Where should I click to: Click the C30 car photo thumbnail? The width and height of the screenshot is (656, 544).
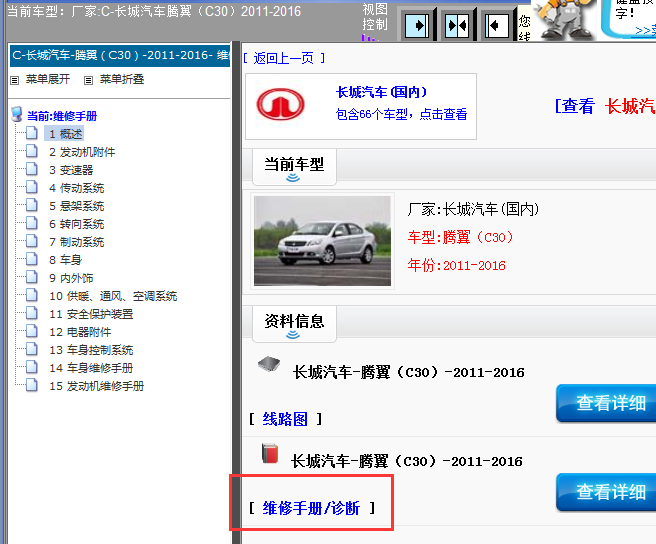click(x=322, y=241)
